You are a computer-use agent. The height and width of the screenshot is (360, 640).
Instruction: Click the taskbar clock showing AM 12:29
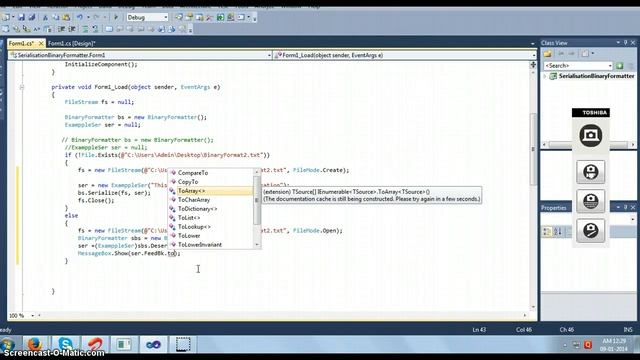614,345
